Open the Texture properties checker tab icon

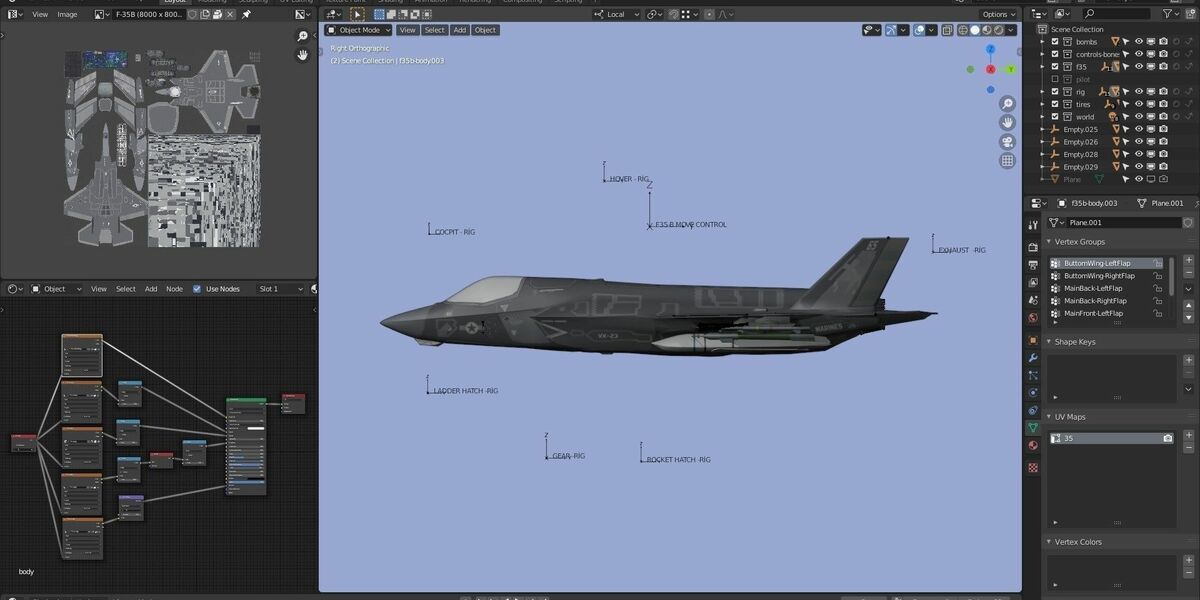click(x=1033, y=467)
